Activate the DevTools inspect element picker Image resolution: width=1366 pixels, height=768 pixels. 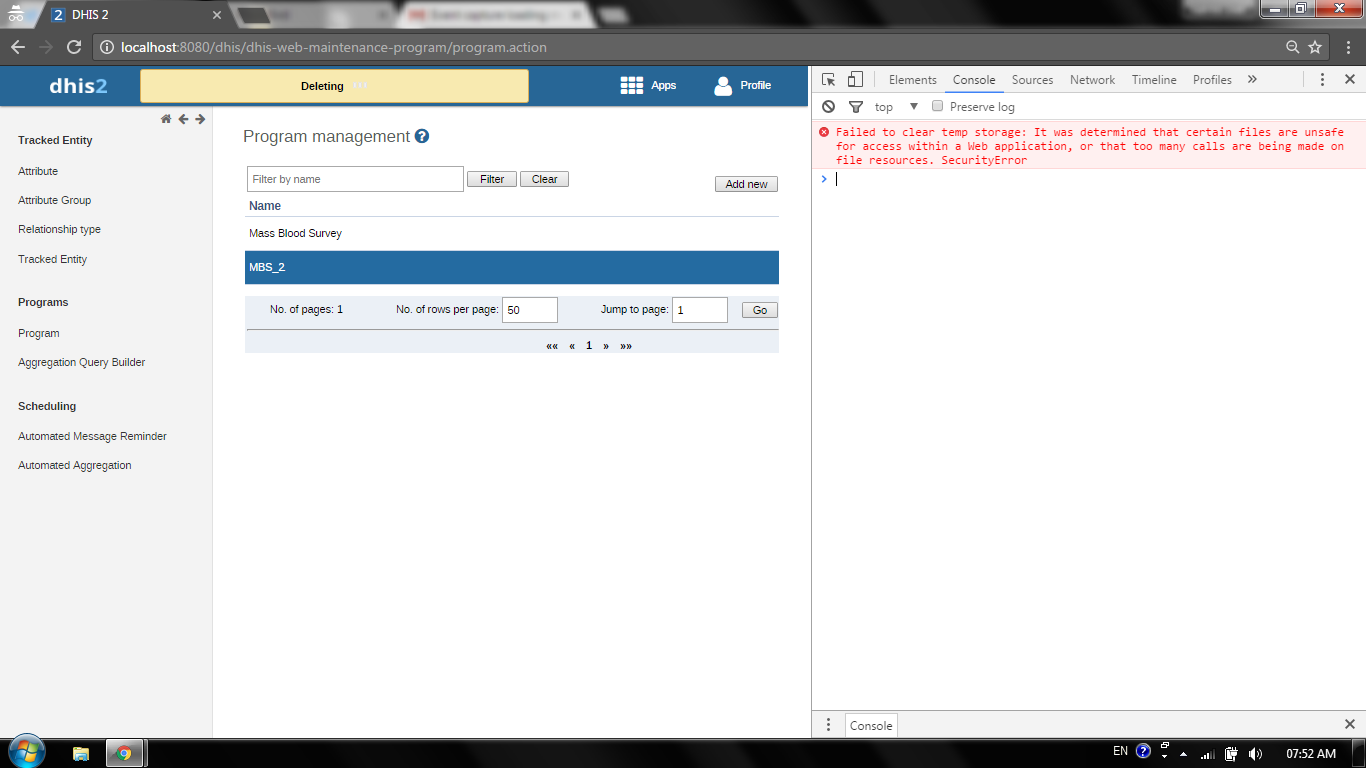tap(828, 80)
